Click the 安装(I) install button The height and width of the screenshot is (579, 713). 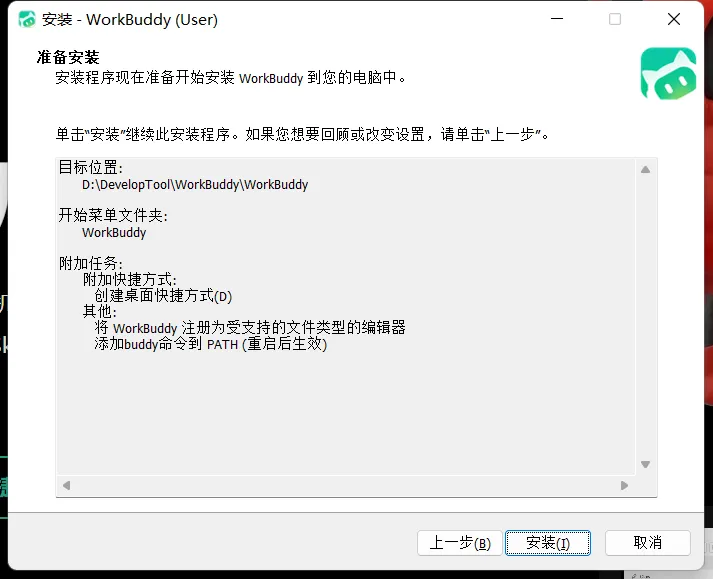click(x=547, y=543)
